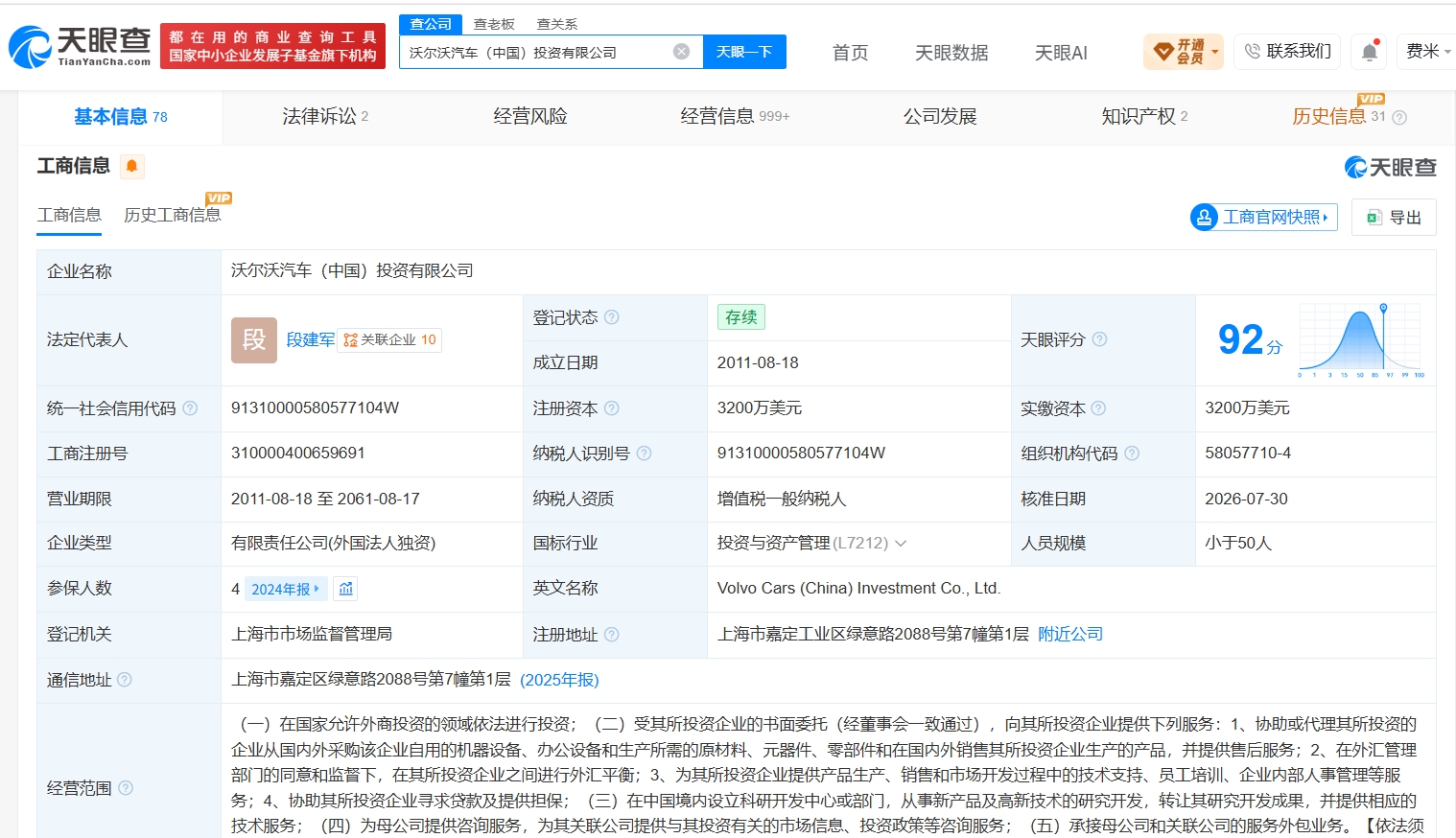Select the 经营风险 tab

point(530,117)
